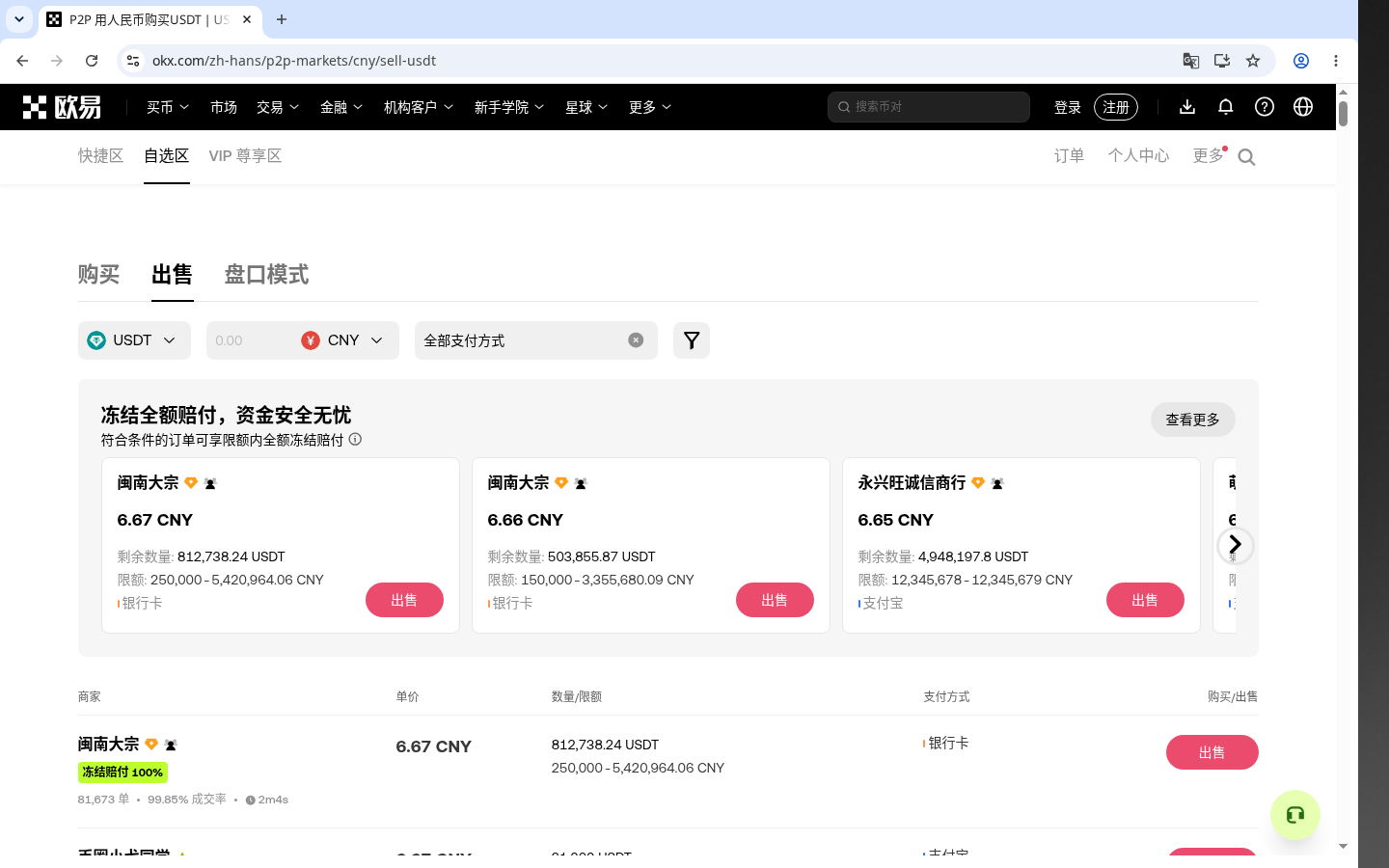Click the 登录 login link
This screenshot has height=868, width=1389.
click(1067, 107)
